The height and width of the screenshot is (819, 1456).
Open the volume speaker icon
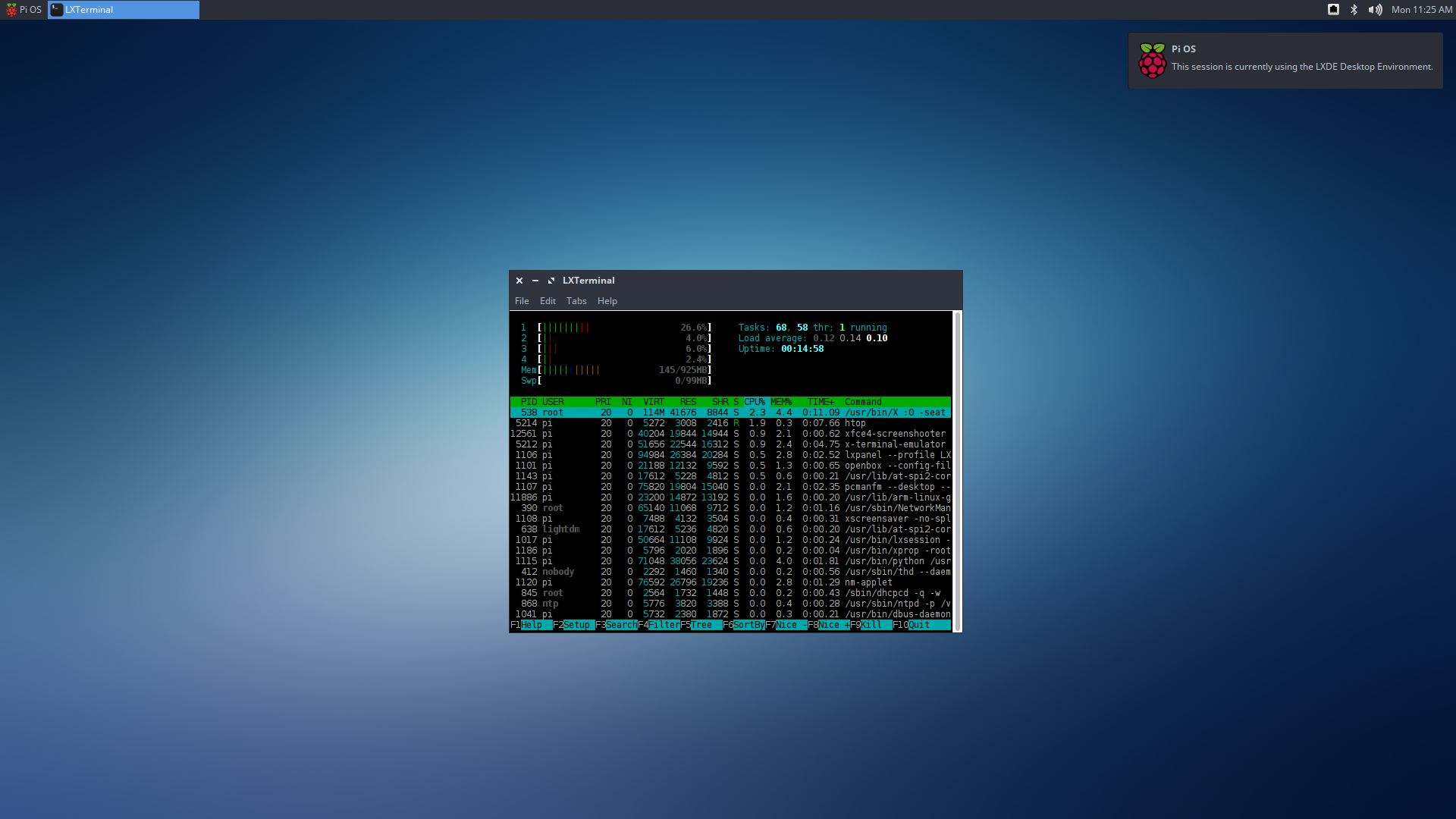pos(1375,10)
